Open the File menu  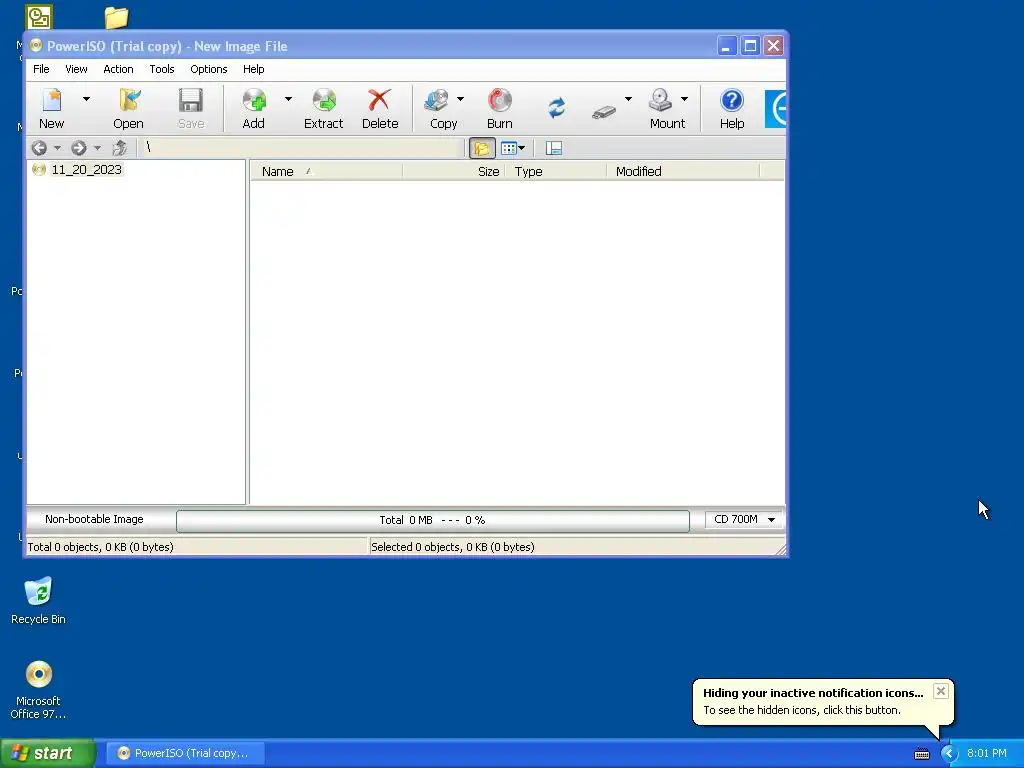pos(41,69)
